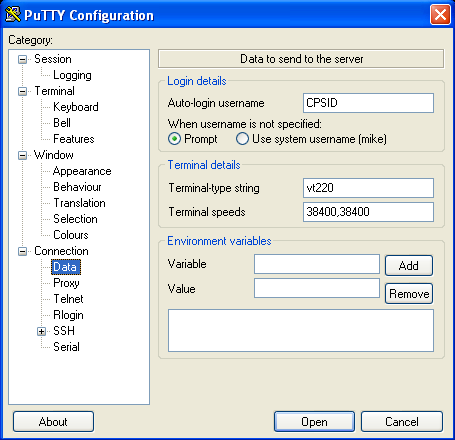Close the PuTTY Configuration window
The image size is (455, 440).
click(x=440, y=15)
